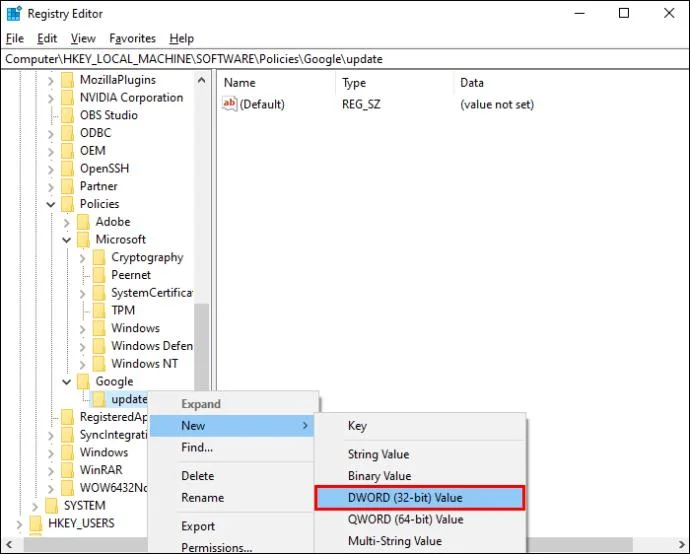The image size is (690, 554).
Task: Select the MozillaPlugins folder icon
Action: coord(67,80)
